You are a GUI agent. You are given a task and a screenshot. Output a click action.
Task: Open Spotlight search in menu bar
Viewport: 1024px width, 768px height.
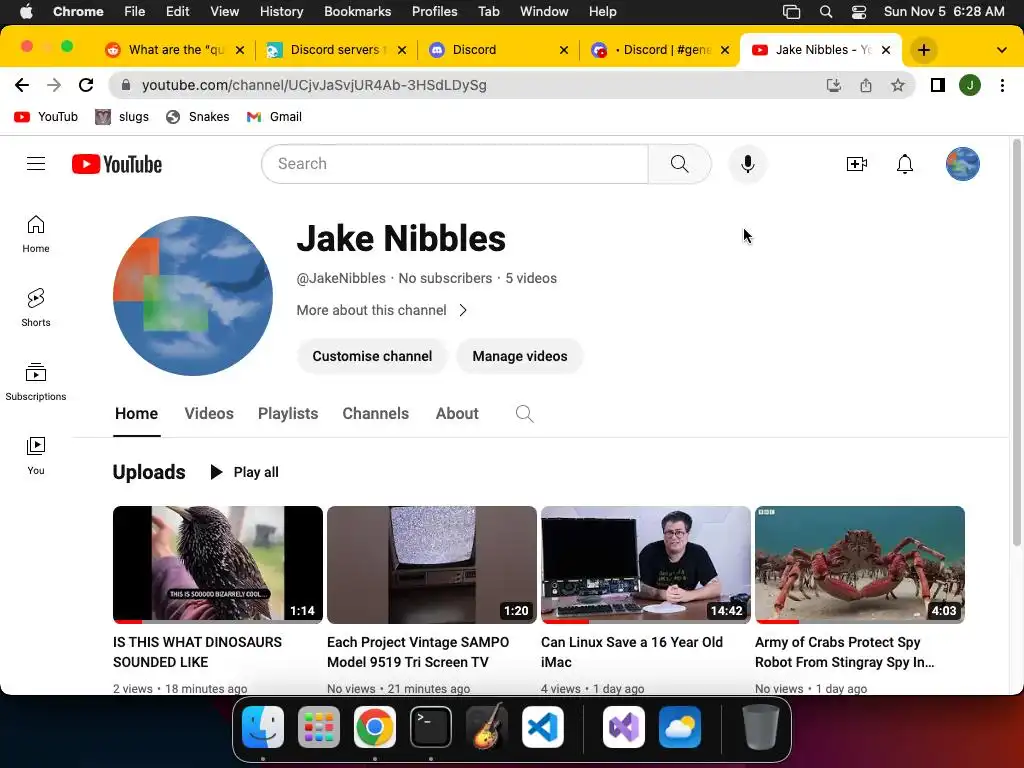pyautogui.click(x=825, y=11)
